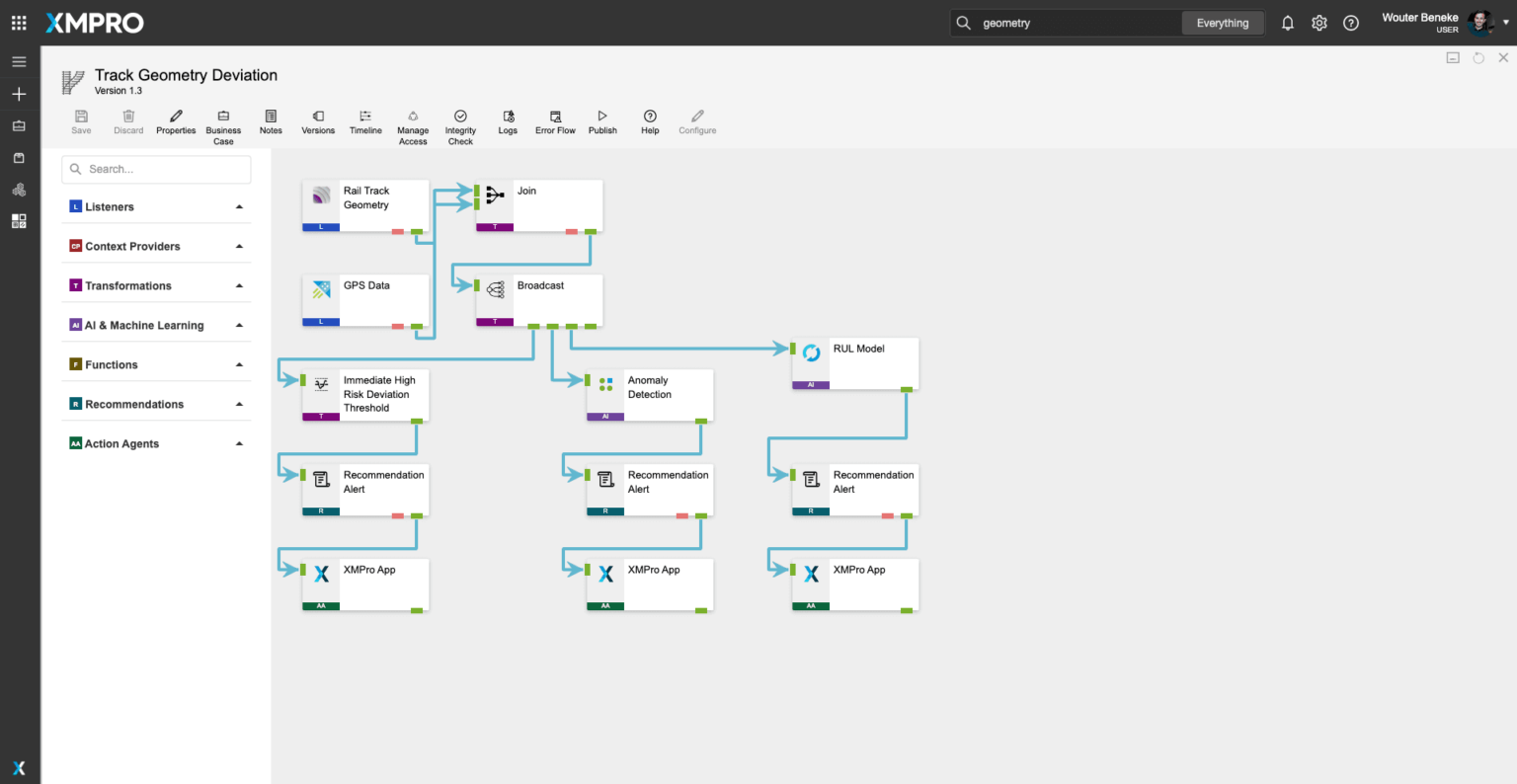1517x784 pixels.
Task: Open the Error Flow view
Action: (x=555, y=122)
